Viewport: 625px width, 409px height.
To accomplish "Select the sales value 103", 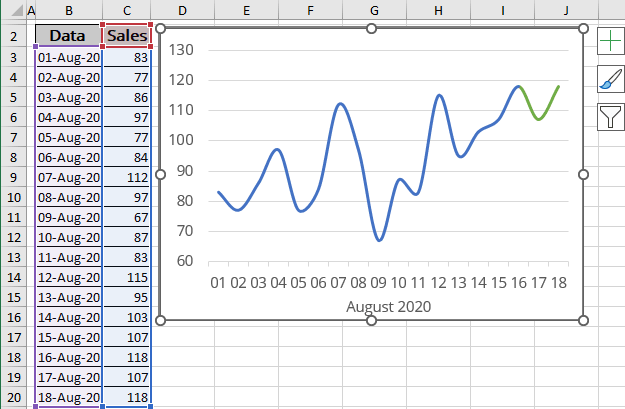I will click(127, 317).
